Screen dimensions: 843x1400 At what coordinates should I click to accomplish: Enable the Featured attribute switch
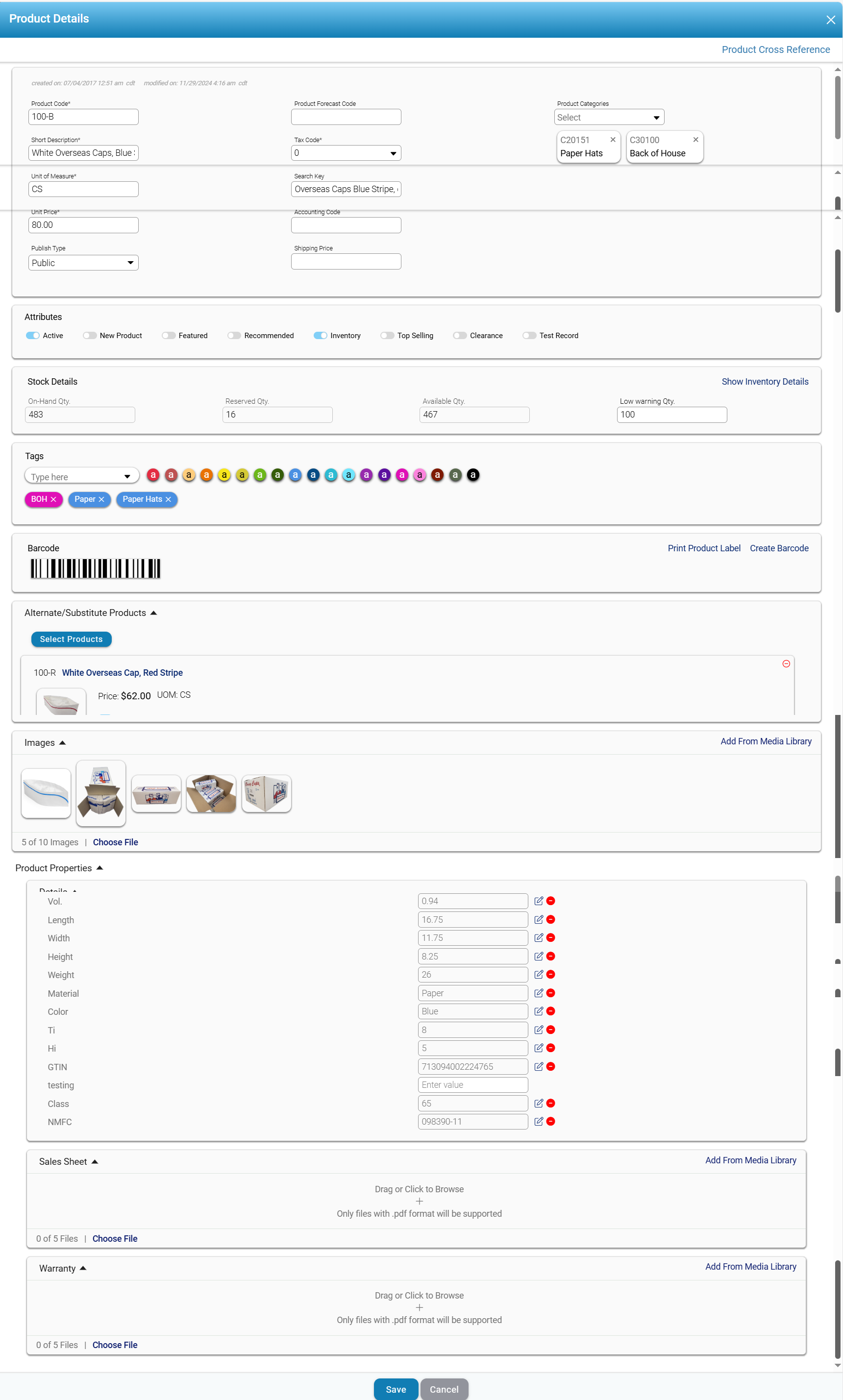click(168, 336)
